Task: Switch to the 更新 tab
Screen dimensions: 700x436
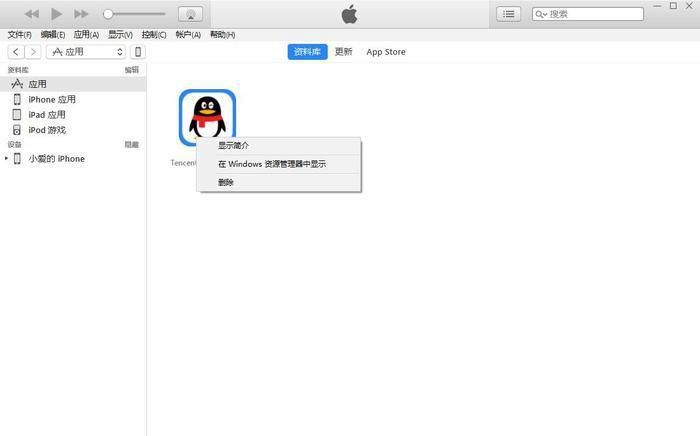Action: point(343,52)
